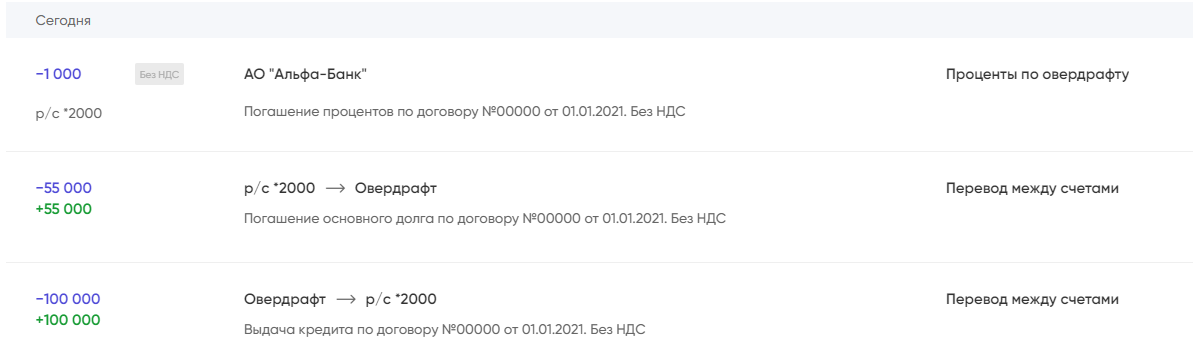The width and height of the screenshot is (1193, 363).
Task: Open the 'Выдача кредита по договору' description
Action: pos(444,330)
